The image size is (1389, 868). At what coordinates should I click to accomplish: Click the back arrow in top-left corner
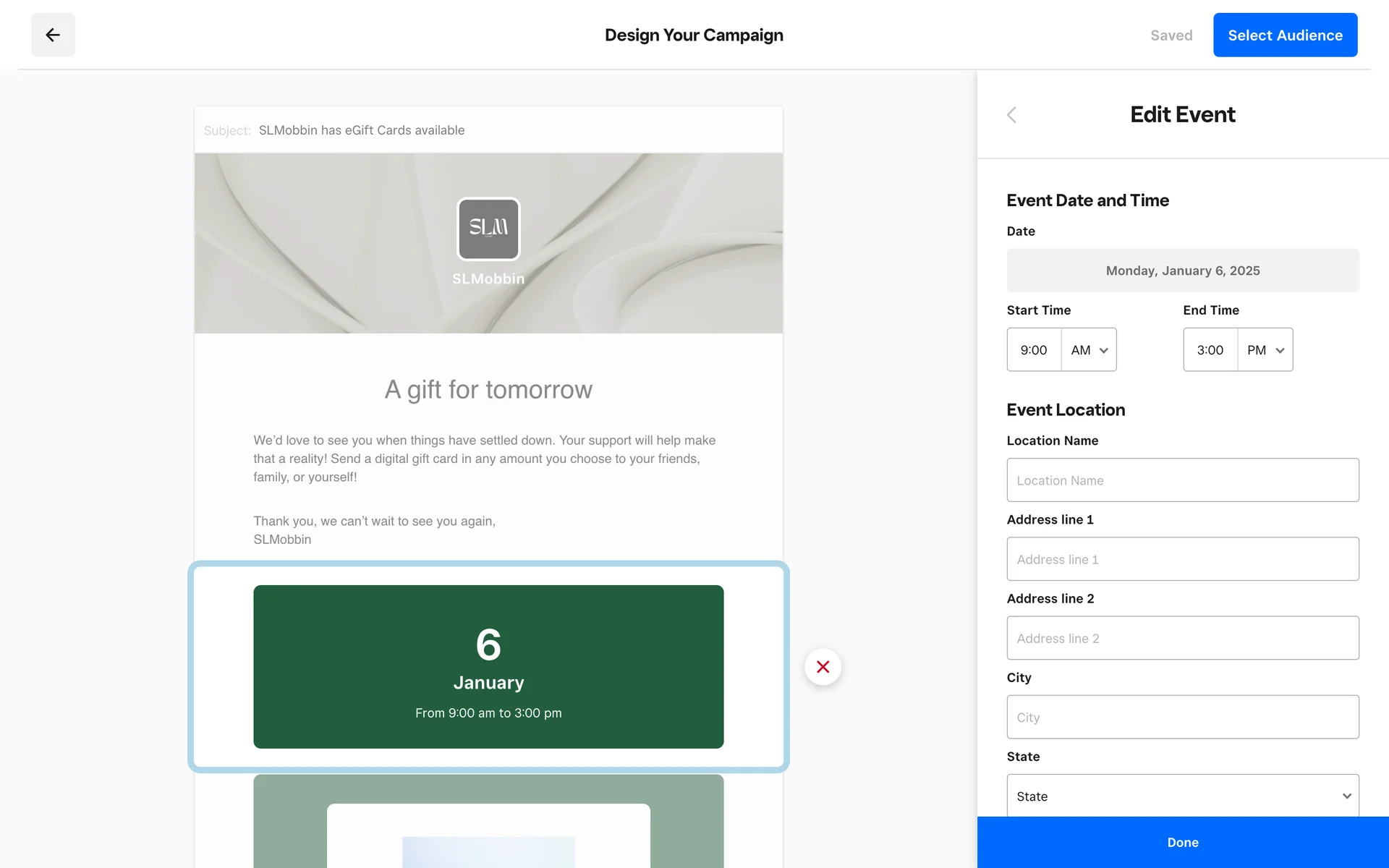point(53,35)
